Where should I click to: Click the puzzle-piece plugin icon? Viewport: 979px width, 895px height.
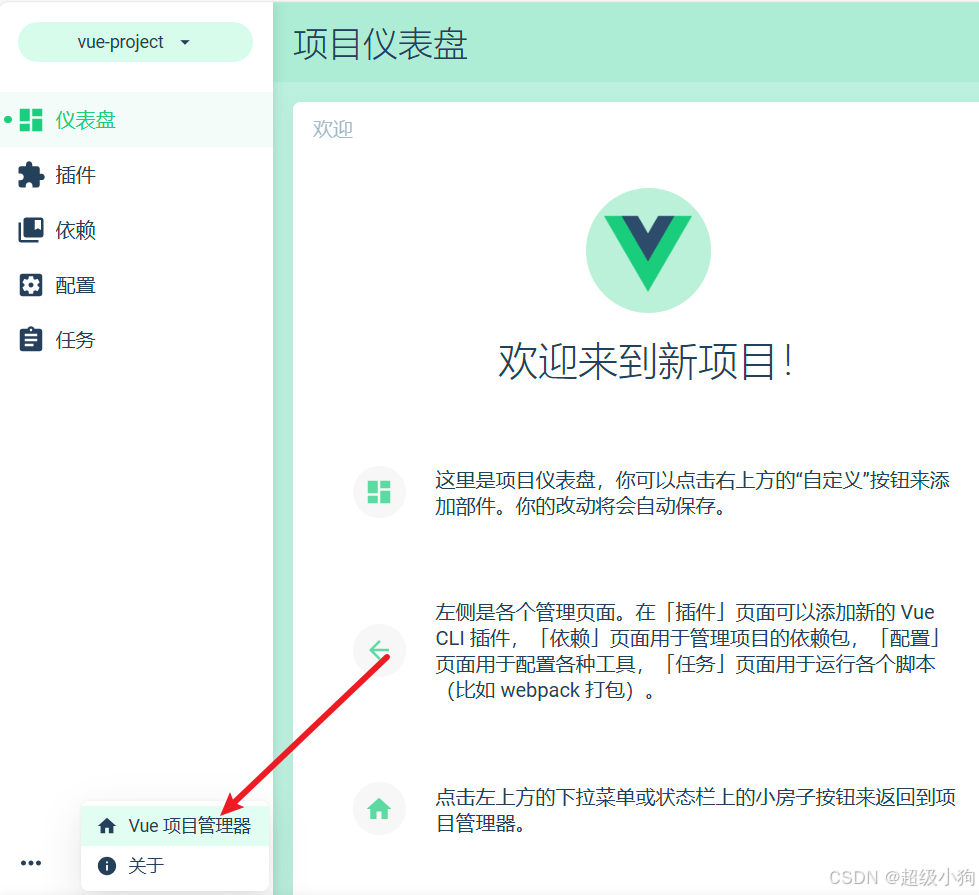31,175
